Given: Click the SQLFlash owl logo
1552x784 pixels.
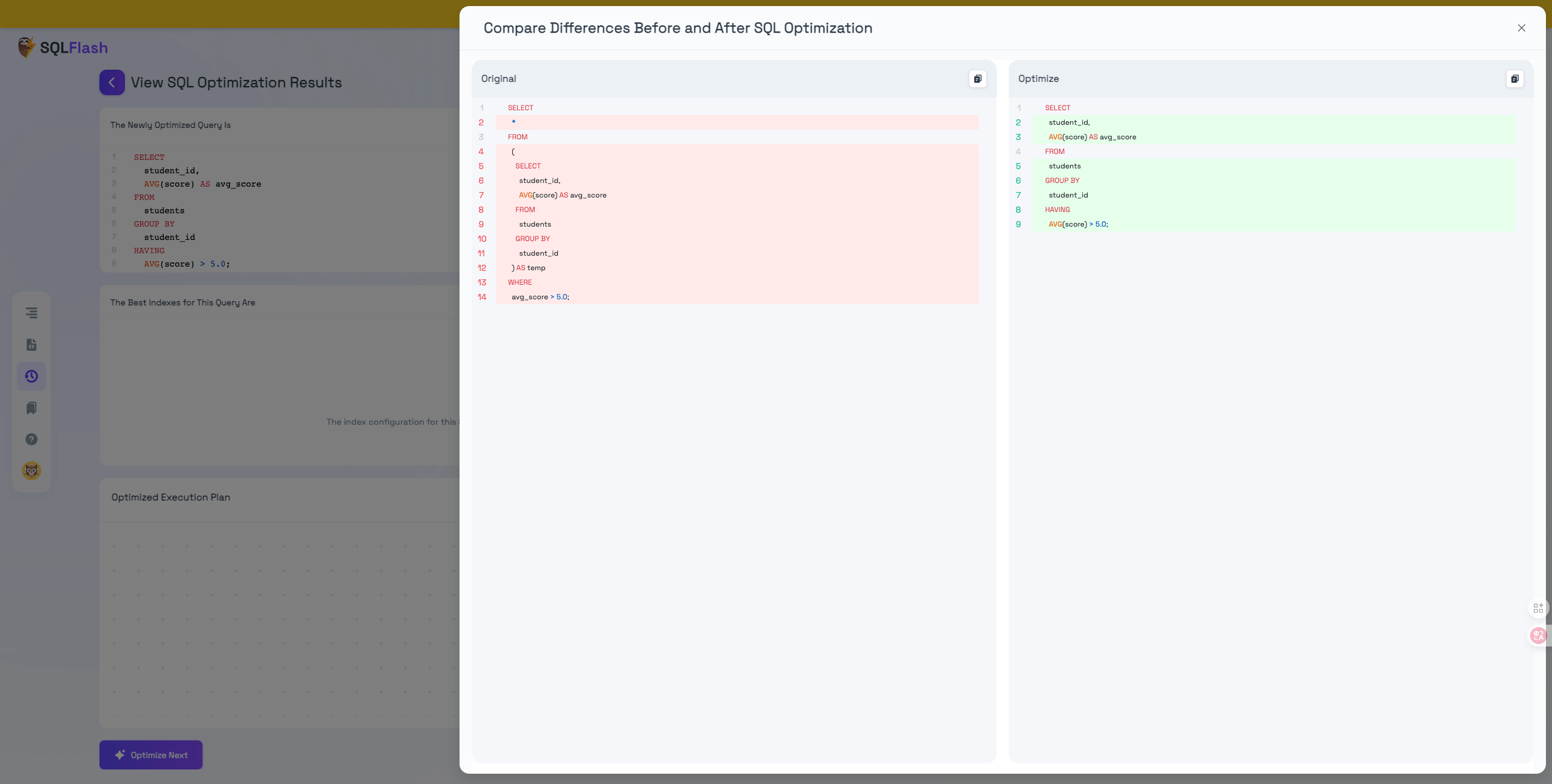Looking at the screenshot, I should point(25,47).
